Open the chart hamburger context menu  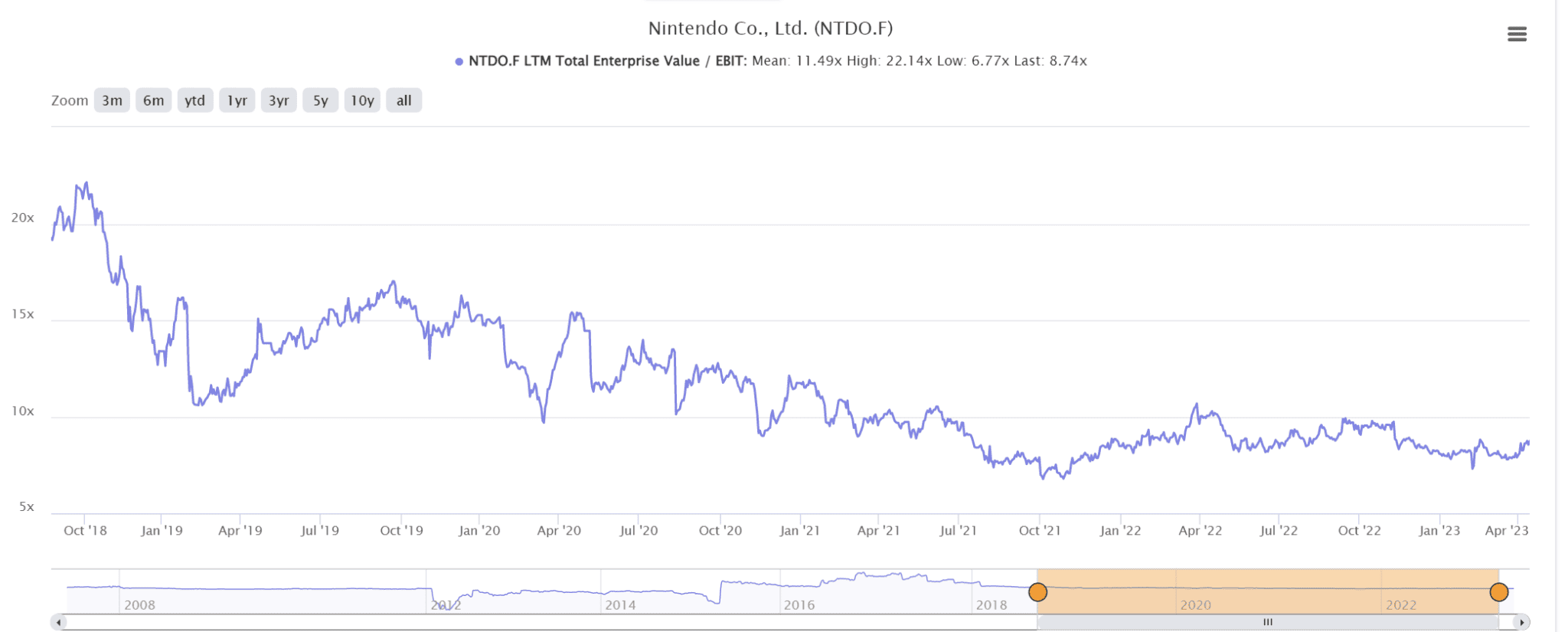(x=1517, y=34)
